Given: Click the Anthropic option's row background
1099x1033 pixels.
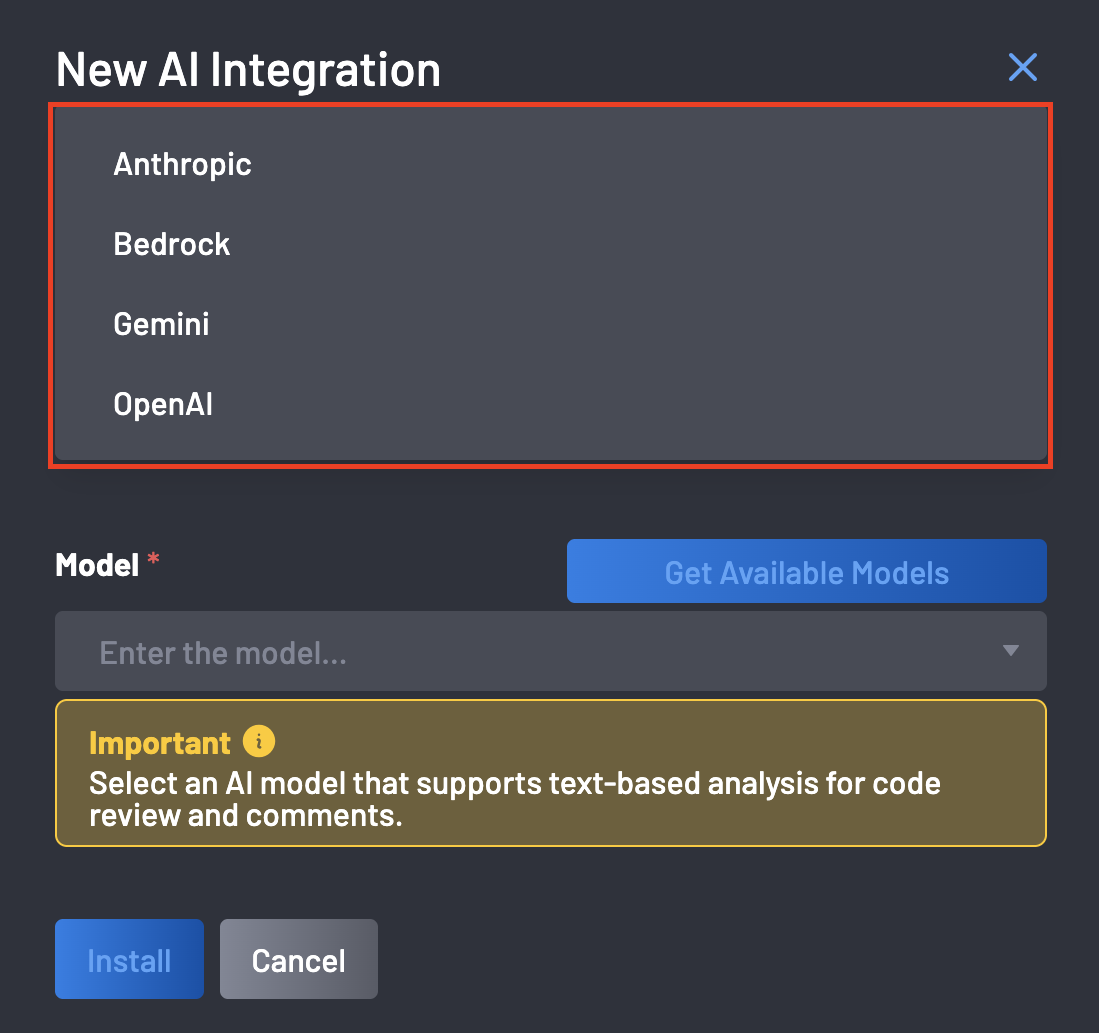Looking at the screenshot, I should pos(650,164).
